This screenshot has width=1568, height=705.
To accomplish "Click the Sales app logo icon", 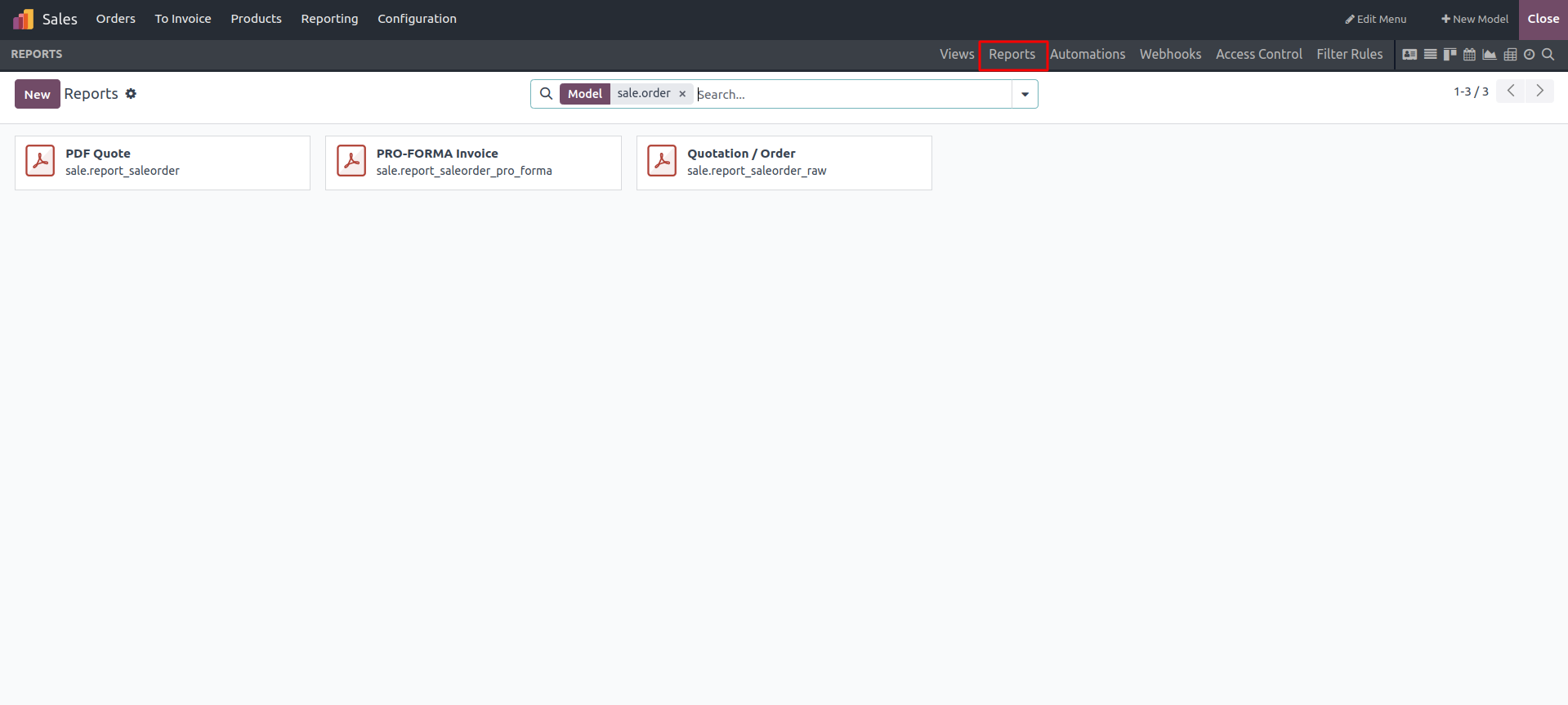I will (24, 19).
